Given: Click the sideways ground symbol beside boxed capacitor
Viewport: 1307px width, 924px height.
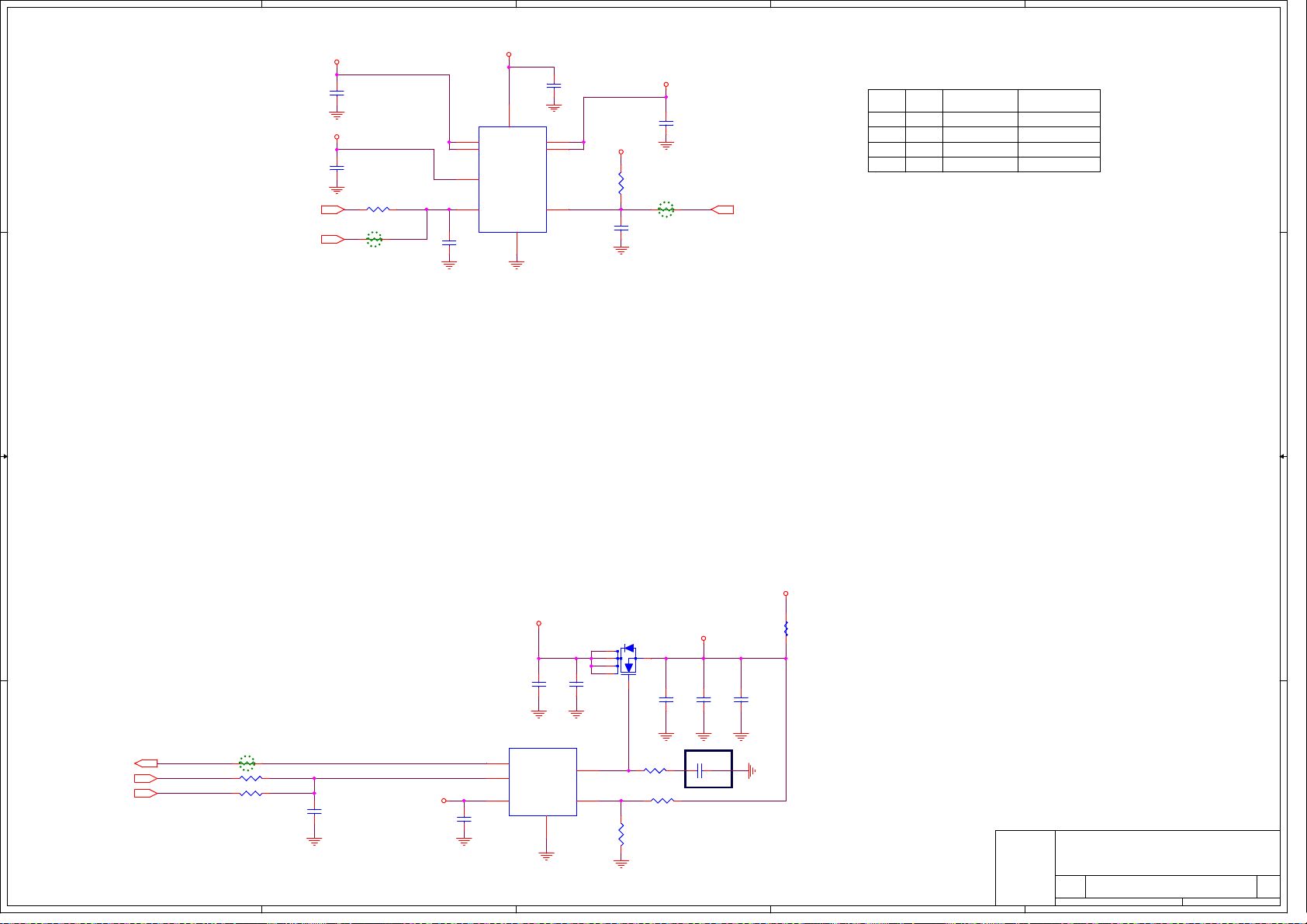Looking at the screenshot, I should click(751, 770).
